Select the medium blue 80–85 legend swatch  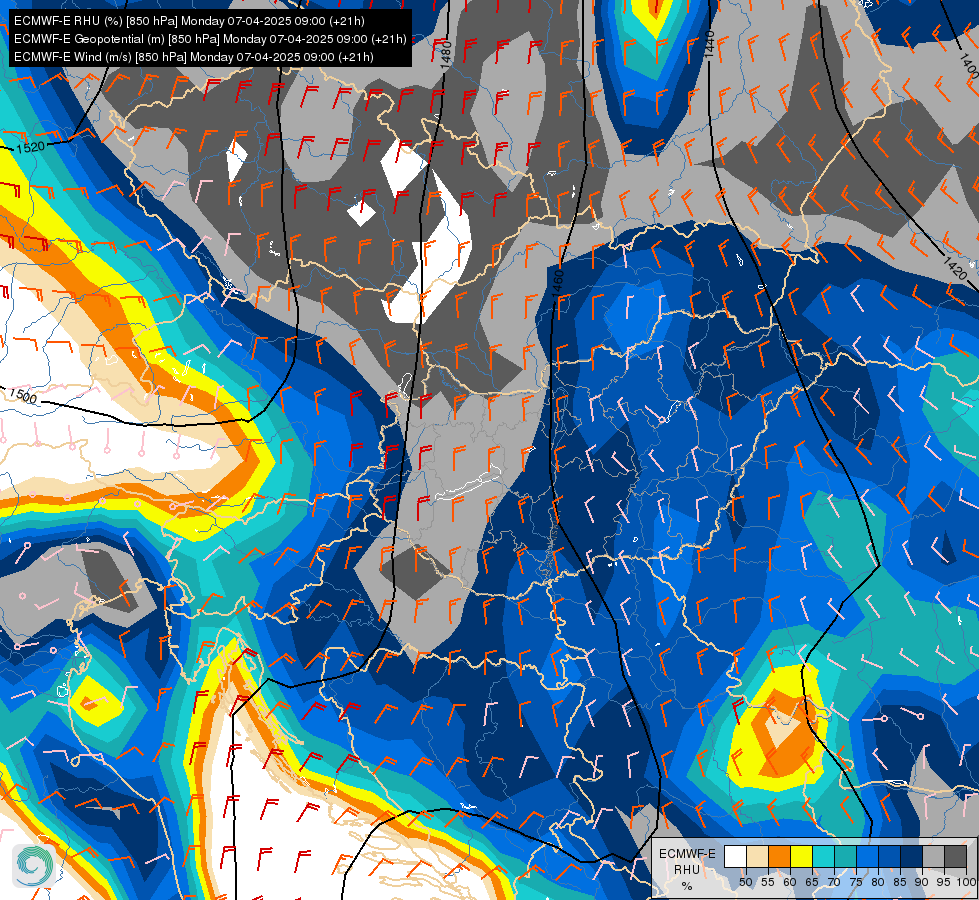890,856
